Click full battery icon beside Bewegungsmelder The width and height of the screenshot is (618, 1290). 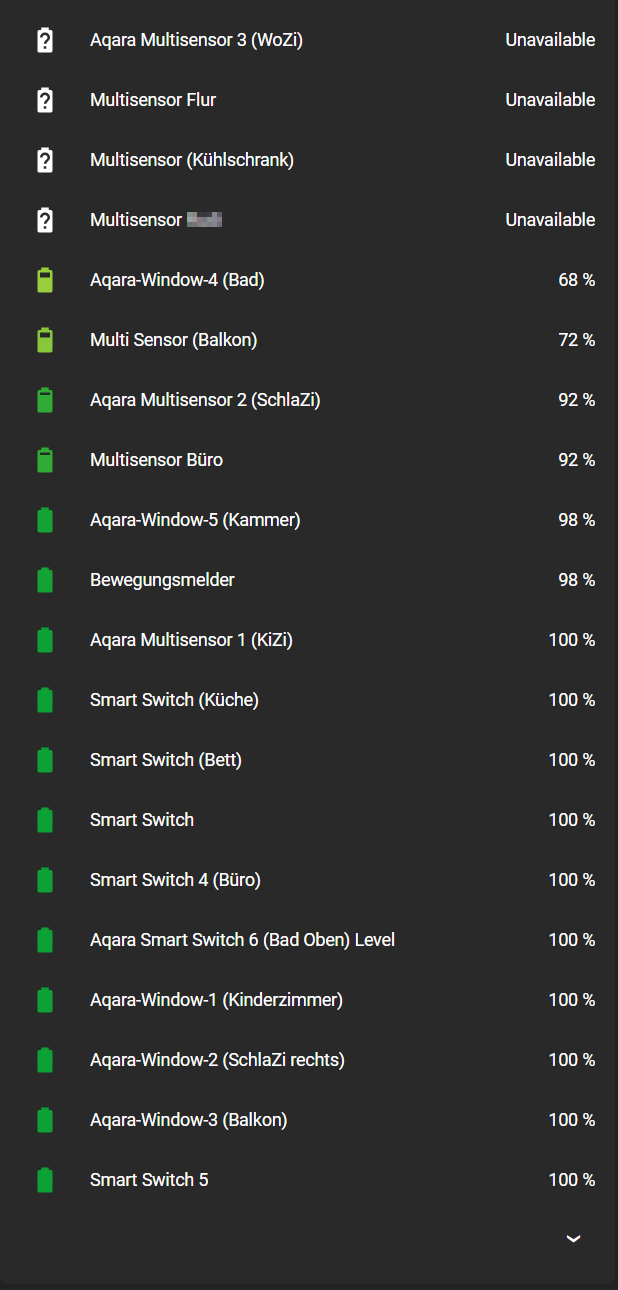tap(45, 580)
